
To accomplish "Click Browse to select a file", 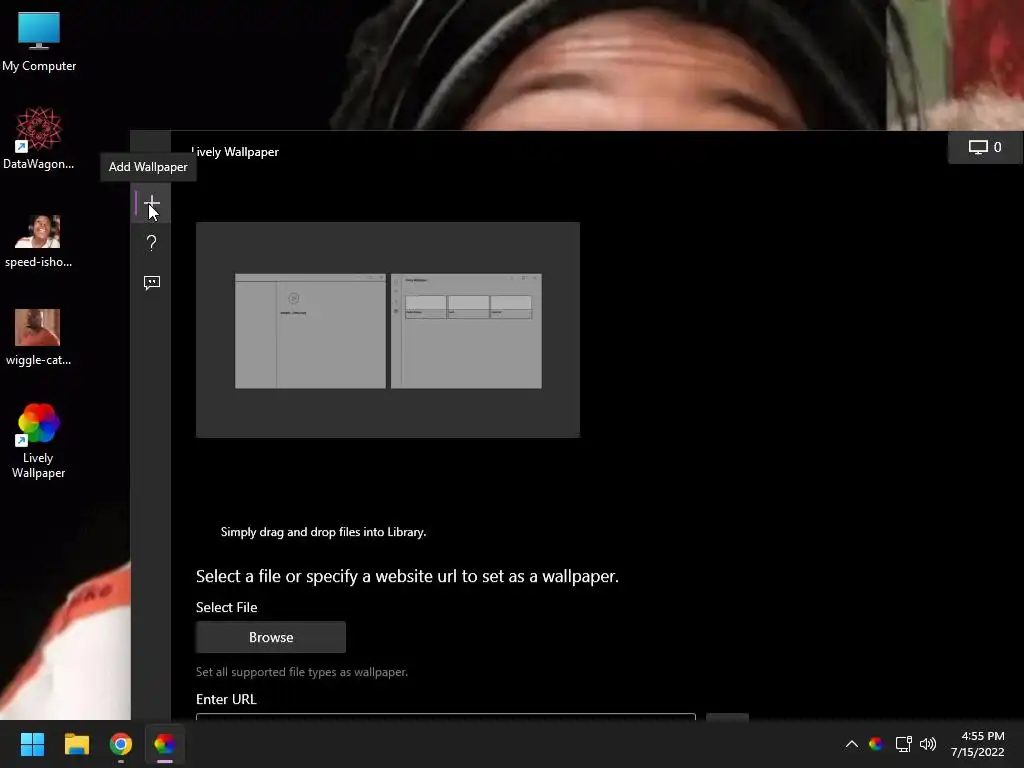I will pos(270,637).
